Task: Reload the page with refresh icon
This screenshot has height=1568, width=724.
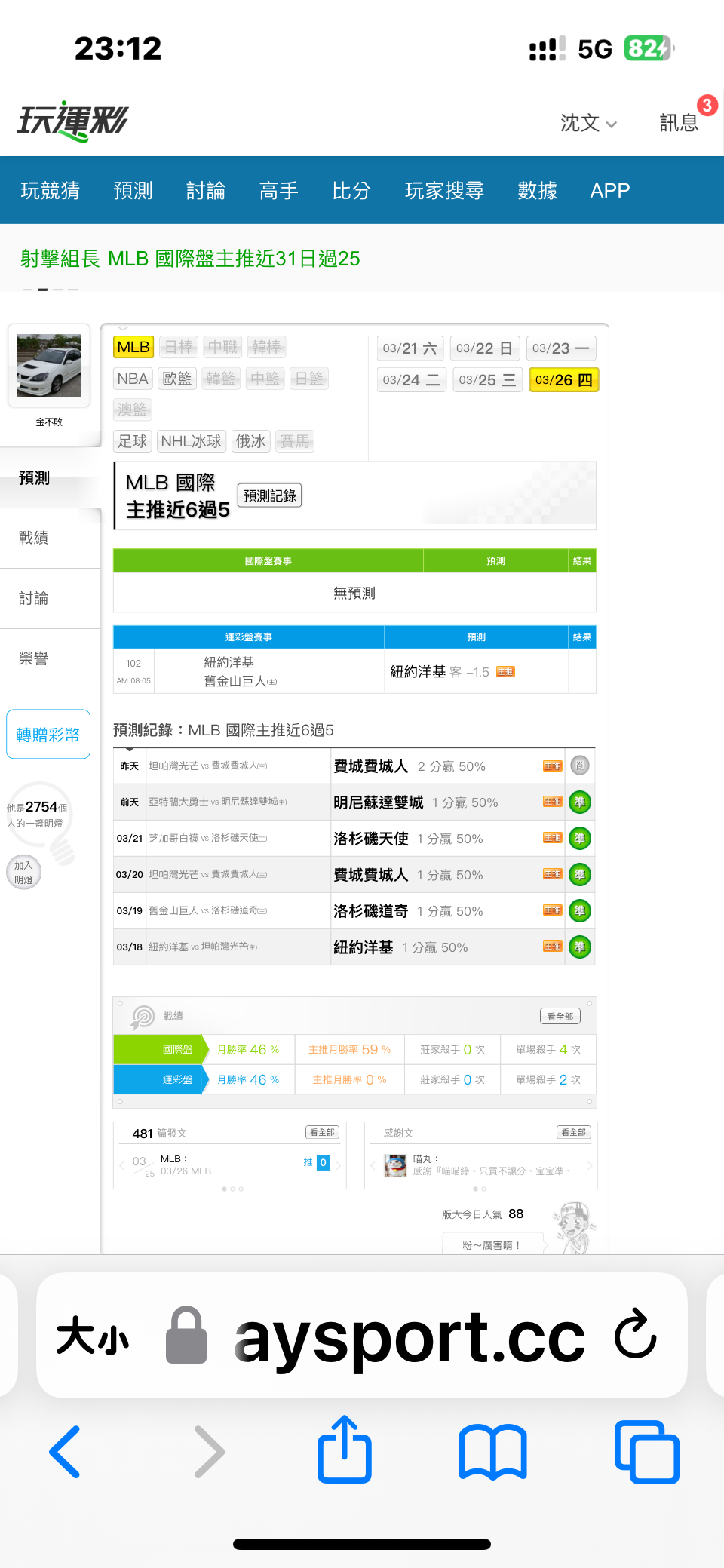Action: click(x=635, y=1335)
